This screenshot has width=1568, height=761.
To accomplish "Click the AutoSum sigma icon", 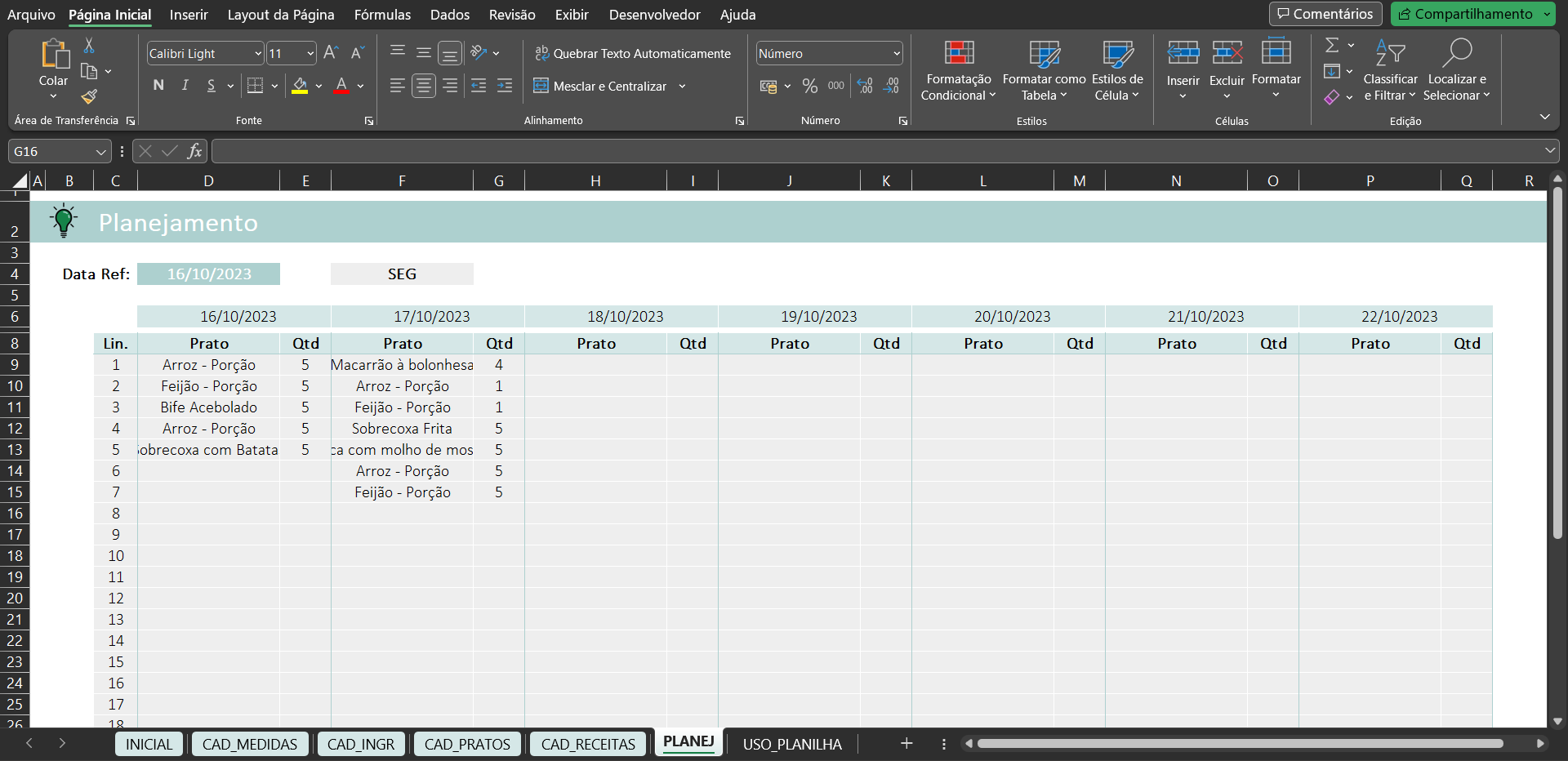I will click(1334, 45).
